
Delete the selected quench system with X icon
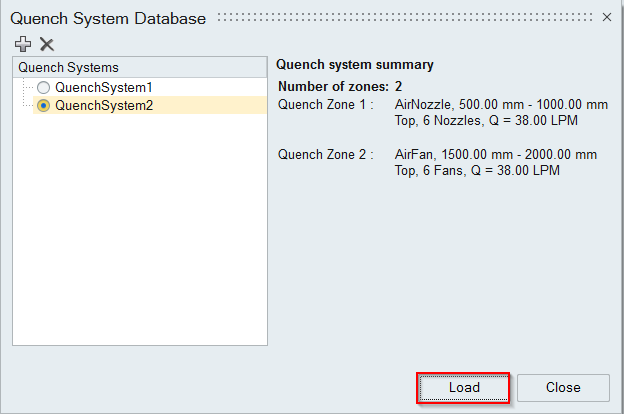click(x=46, y=44)
